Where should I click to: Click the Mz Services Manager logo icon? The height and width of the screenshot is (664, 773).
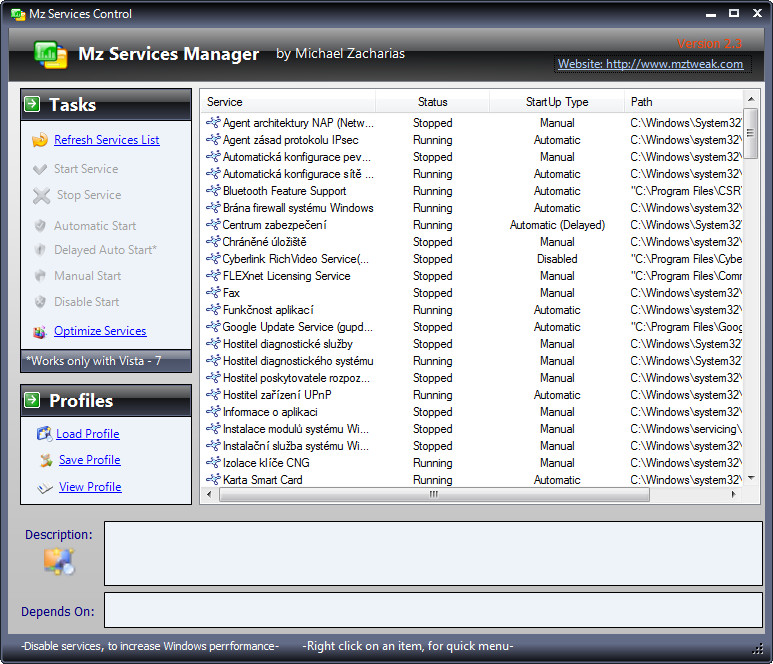click(x=51, y=54)
